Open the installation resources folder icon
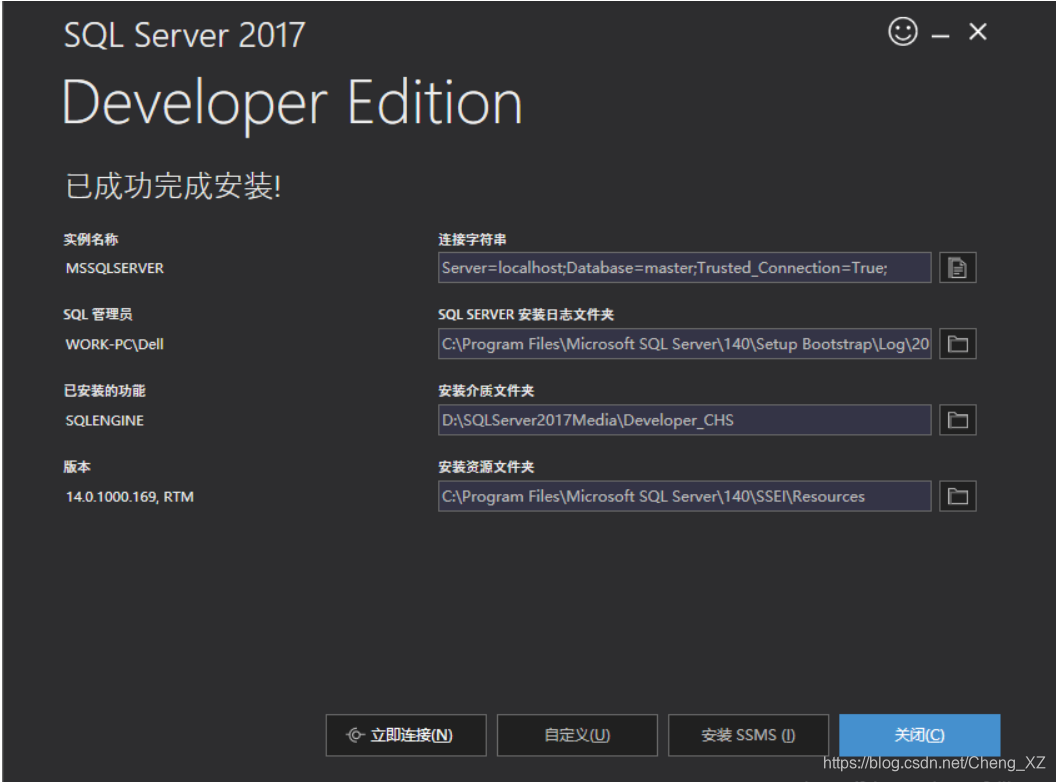Screen dimensions: 1056x782 click(x=957, y=496)
